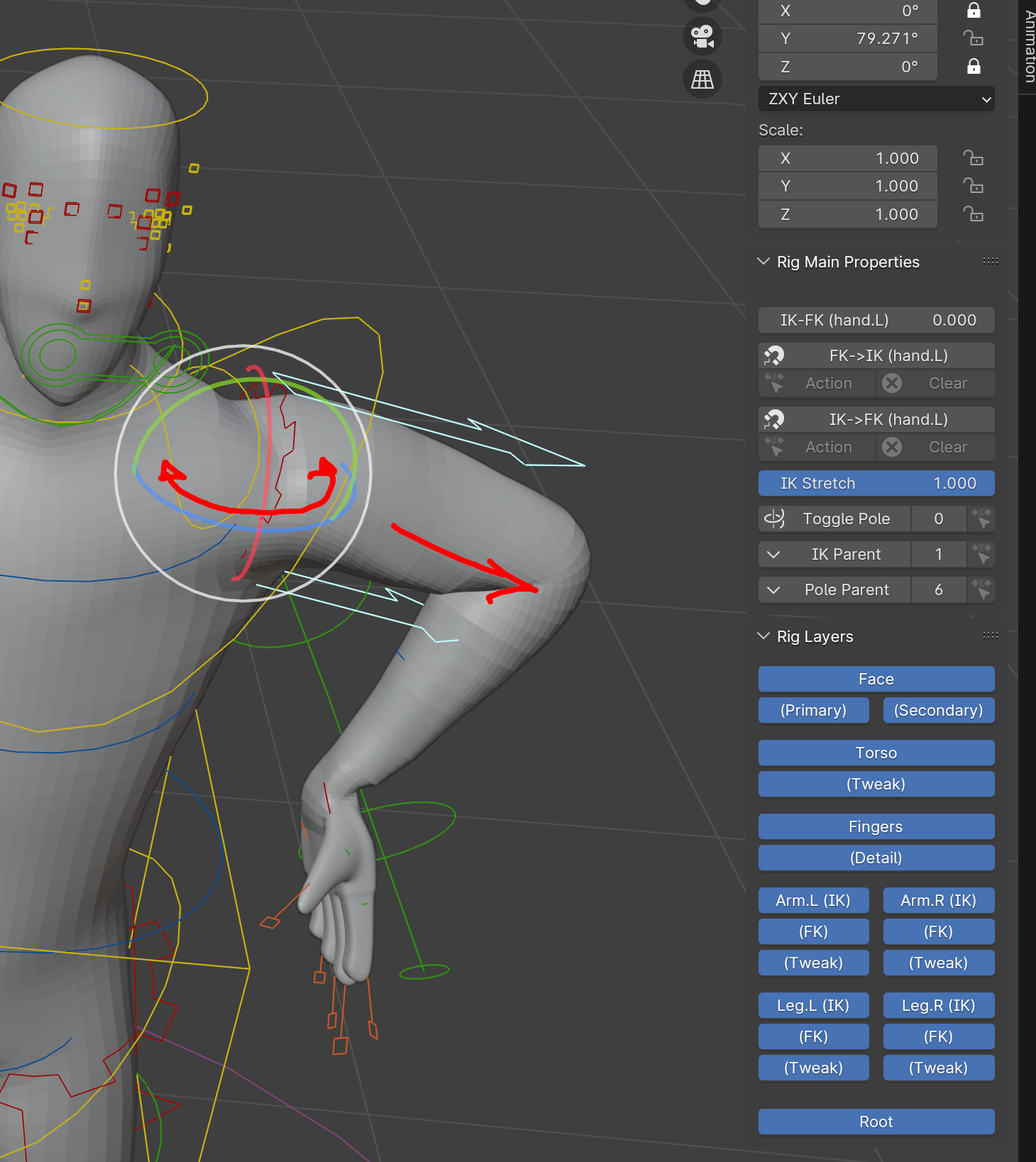Toggle the Root rig layer
1036x1162 pixels.
[x=876, y=1122]
